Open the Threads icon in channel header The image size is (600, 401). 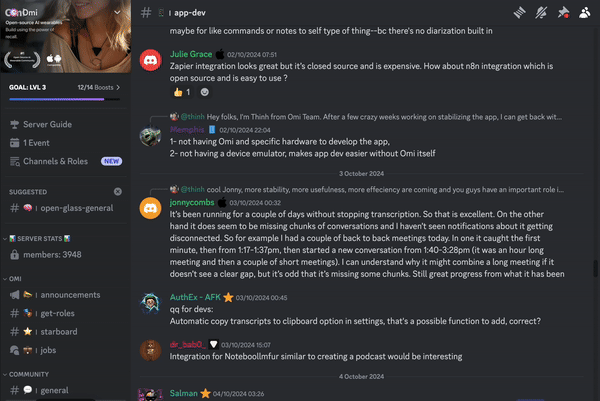[520, 13]
